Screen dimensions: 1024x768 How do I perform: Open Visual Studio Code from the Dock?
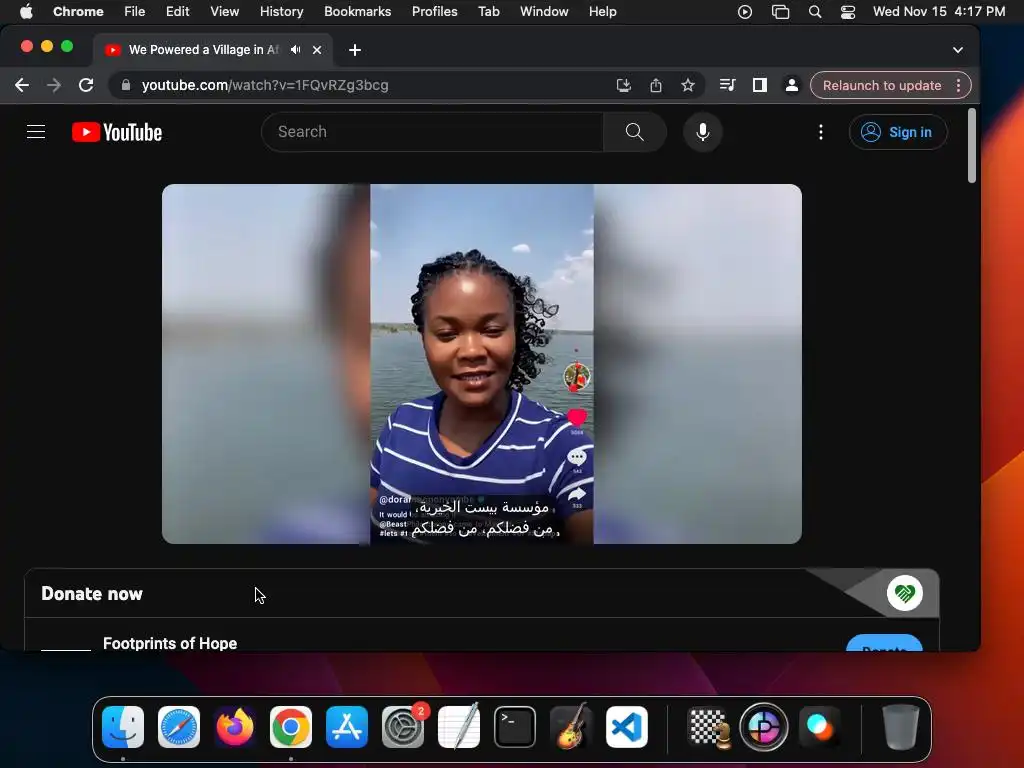tap(627, 727)
